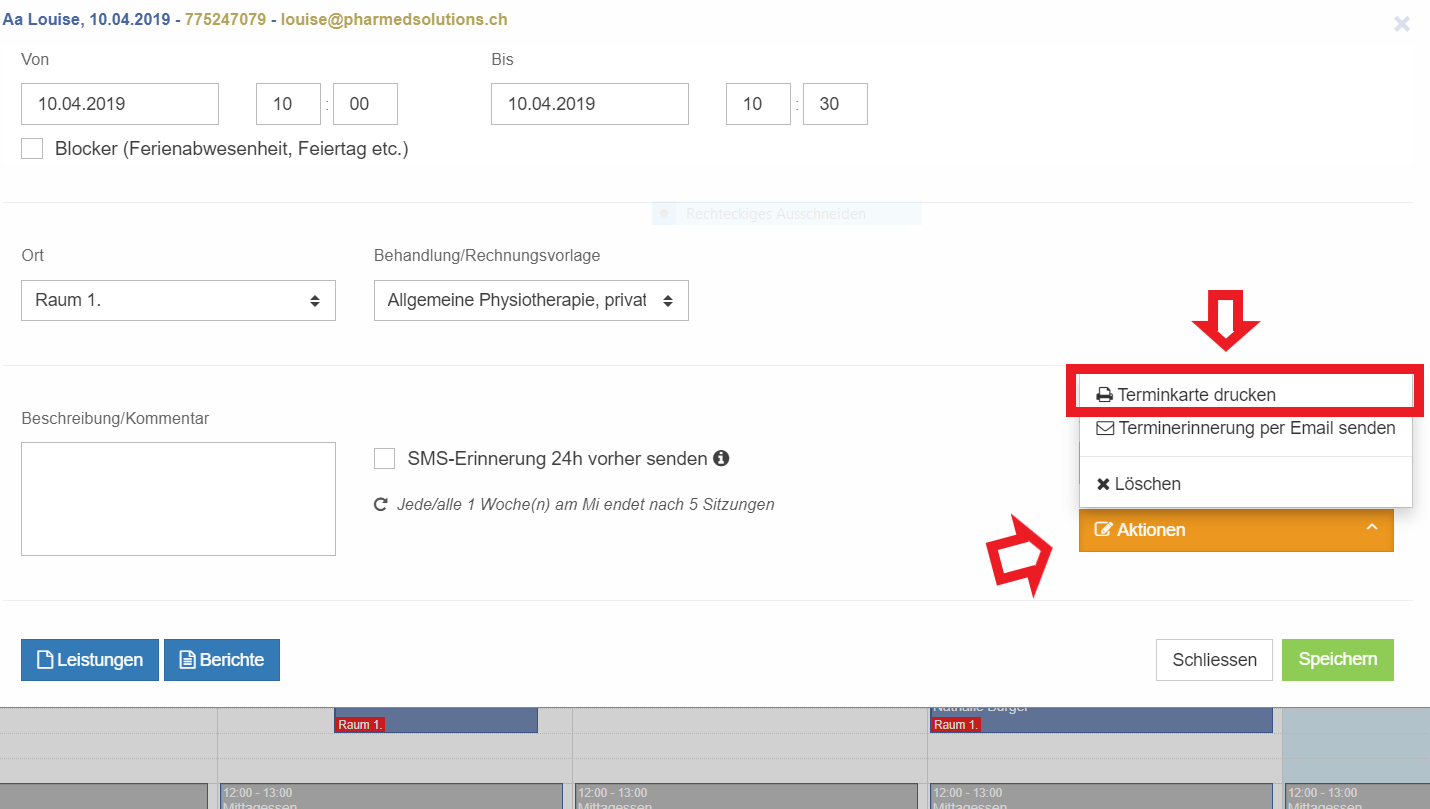
Task: Click the Von minute field showing 00
Action: coord(365,104)
